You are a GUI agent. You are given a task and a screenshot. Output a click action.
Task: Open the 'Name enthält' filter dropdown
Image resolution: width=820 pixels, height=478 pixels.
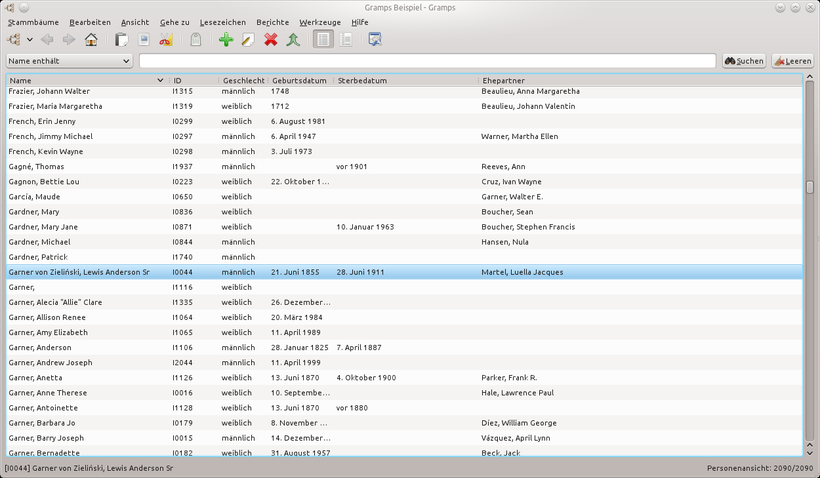click(x=69, y=61)
